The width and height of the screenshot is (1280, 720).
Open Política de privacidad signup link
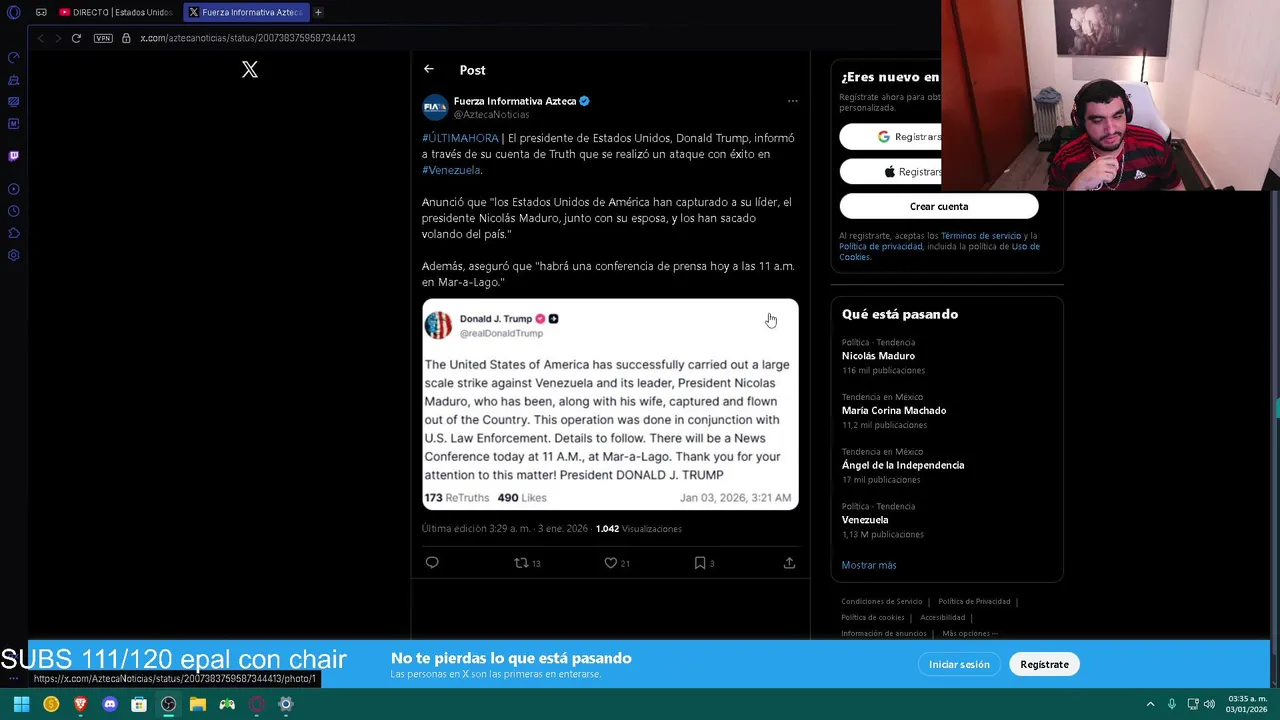(882, 246)
